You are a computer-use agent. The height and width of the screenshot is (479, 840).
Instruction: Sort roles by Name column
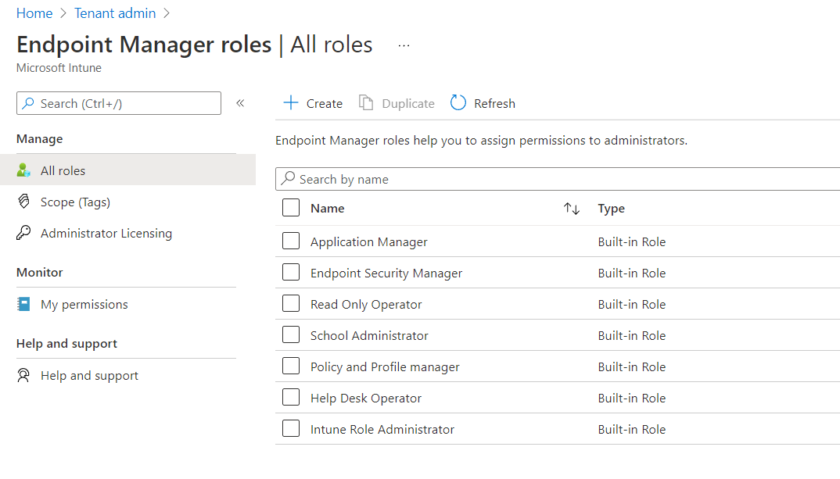pos(327,208)
